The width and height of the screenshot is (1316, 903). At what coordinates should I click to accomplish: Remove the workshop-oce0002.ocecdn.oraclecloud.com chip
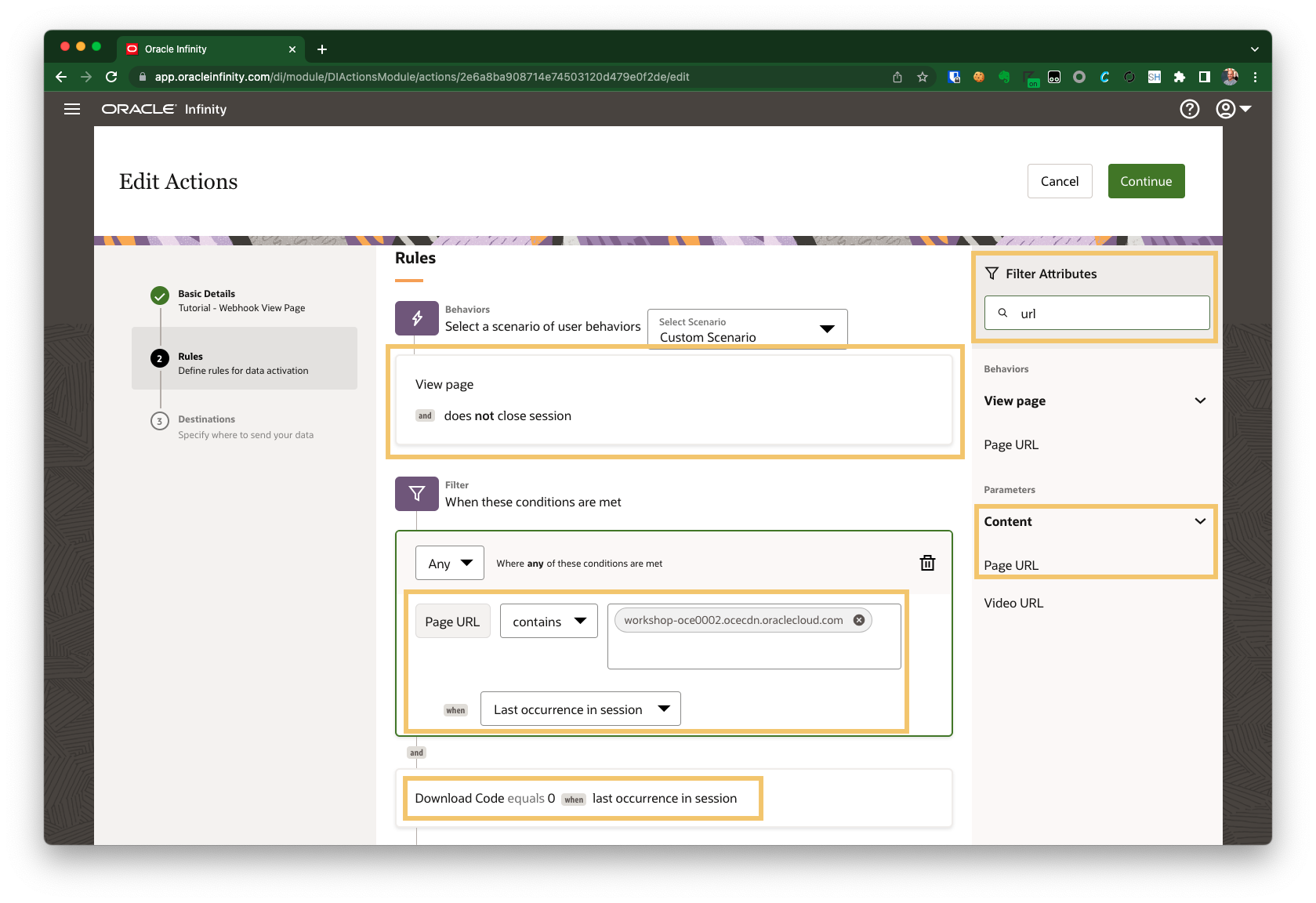pos(859,620)
